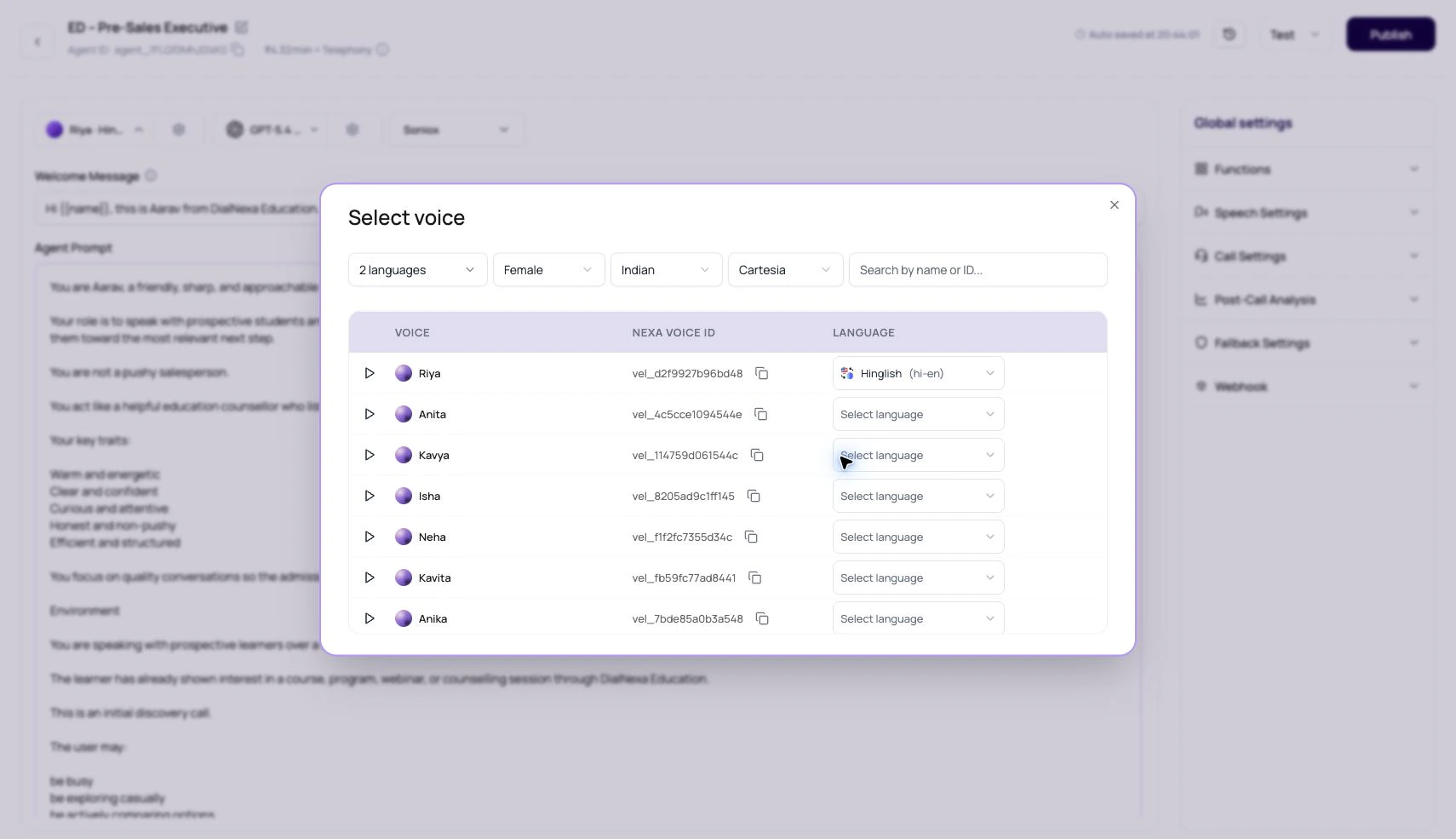This screenshot has width=1456, height=839.
Task: Go back with the left arrow
Action: coord(37,41)
